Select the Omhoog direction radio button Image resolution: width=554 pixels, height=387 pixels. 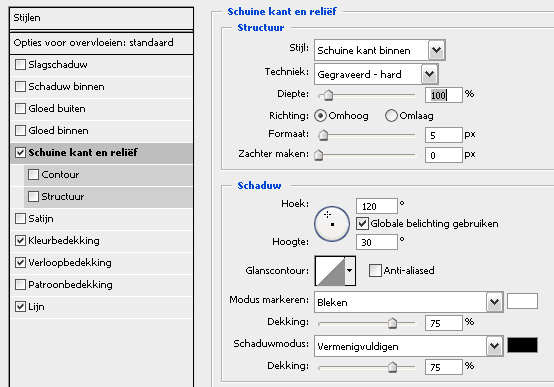[320, 116]
